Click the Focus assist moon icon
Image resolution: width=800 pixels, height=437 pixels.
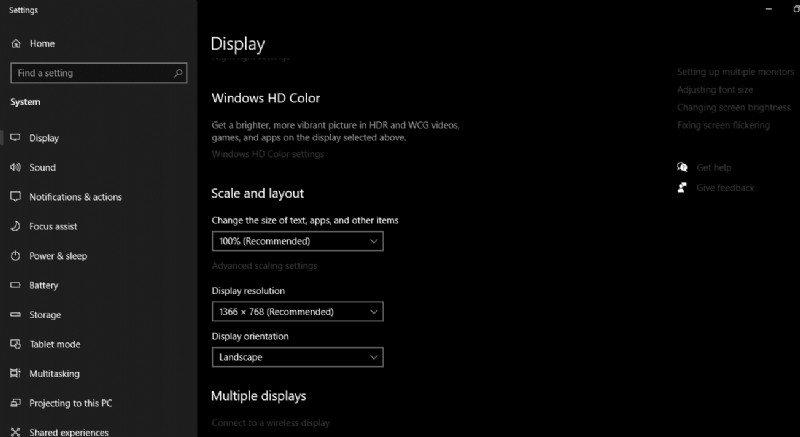point(15,226)
